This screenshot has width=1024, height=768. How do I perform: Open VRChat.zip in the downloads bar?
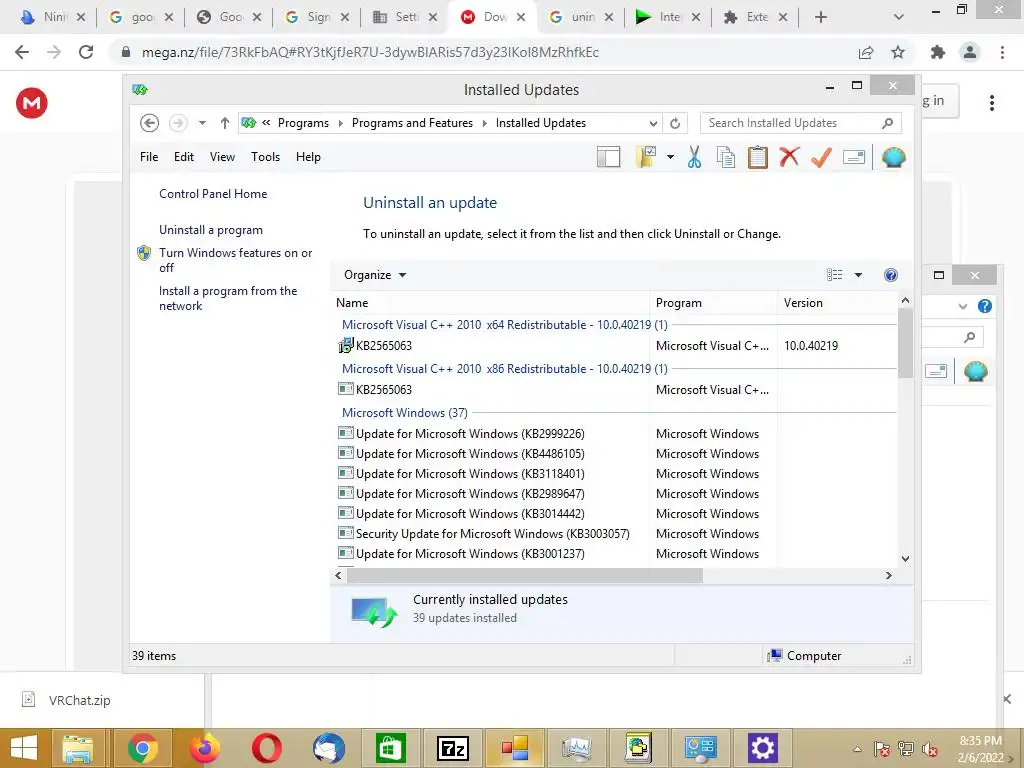coord(79,700)
